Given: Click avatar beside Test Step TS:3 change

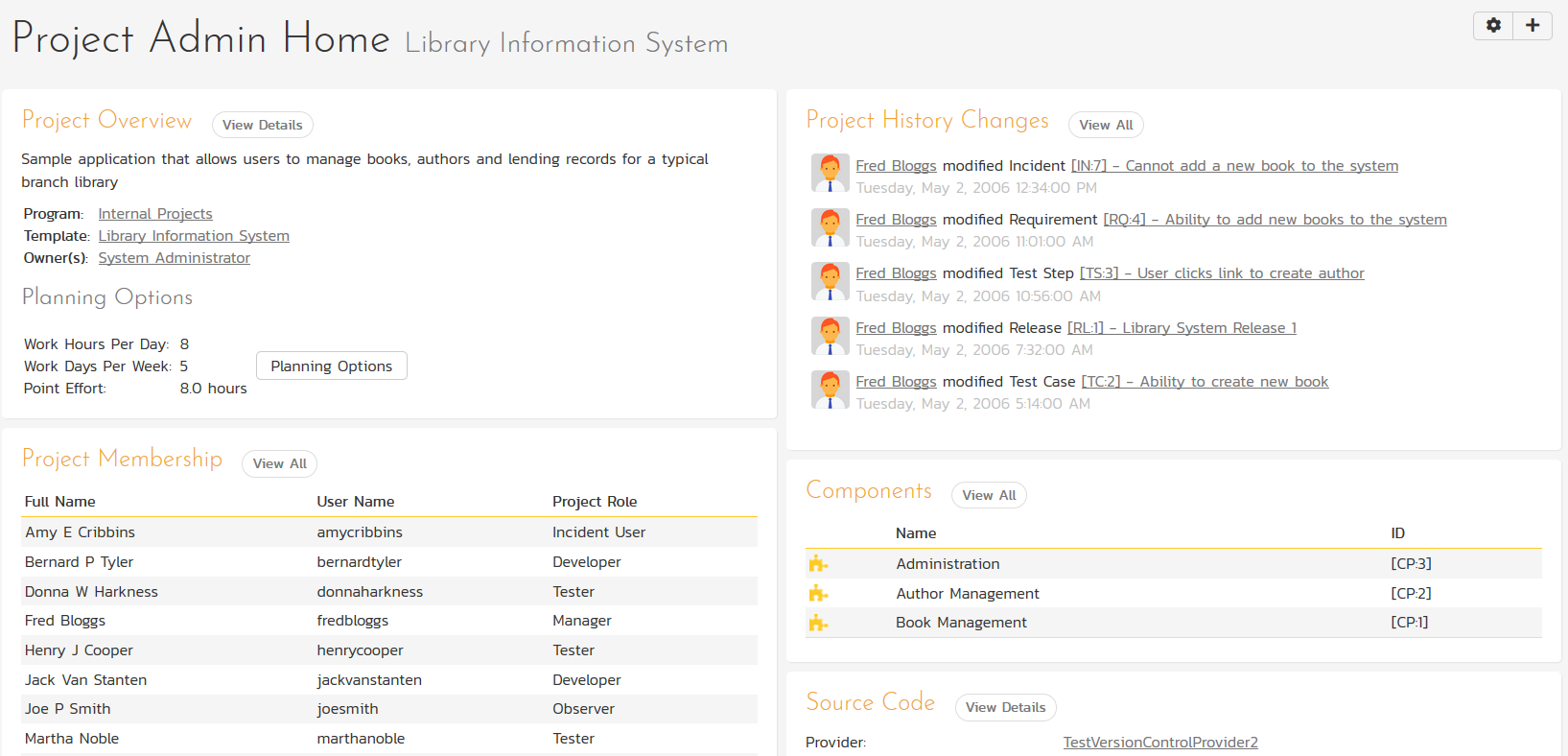Looking at the screenshot, I should coord(830,281).
